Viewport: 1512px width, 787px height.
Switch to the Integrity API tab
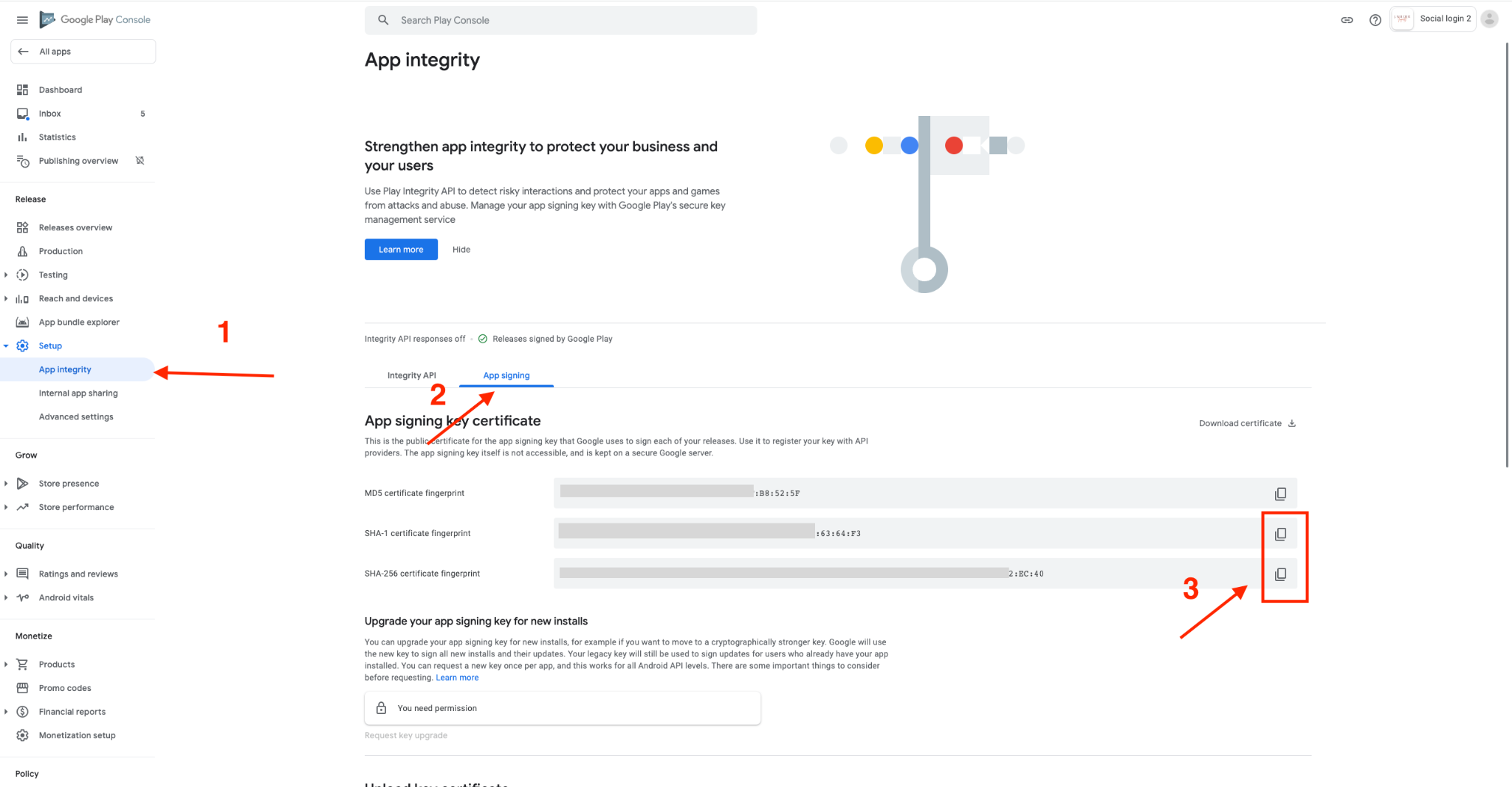411,376
